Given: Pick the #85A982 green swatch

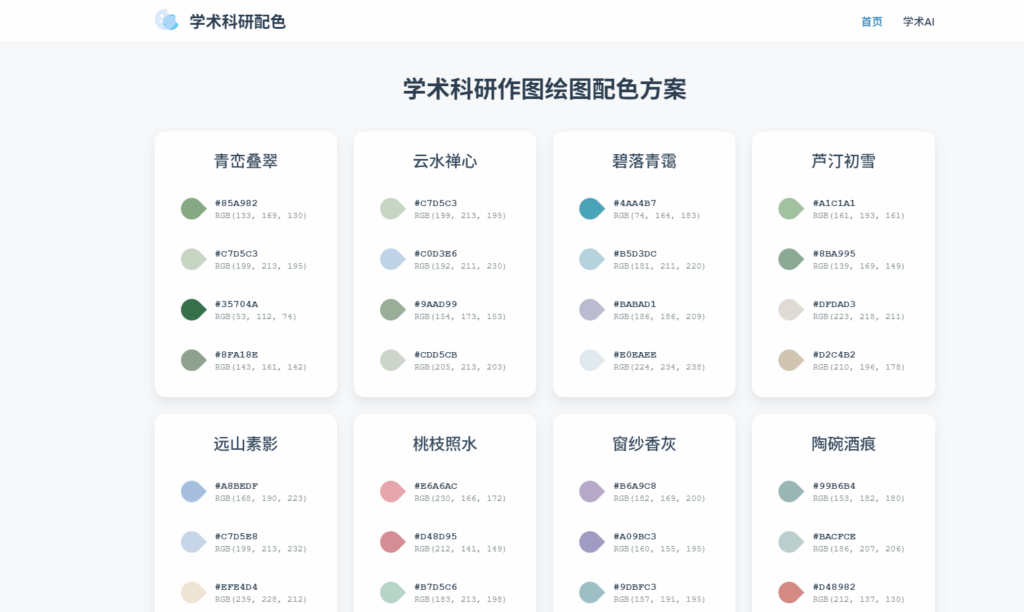Looking at the screenshot, I should click(193, 208).
